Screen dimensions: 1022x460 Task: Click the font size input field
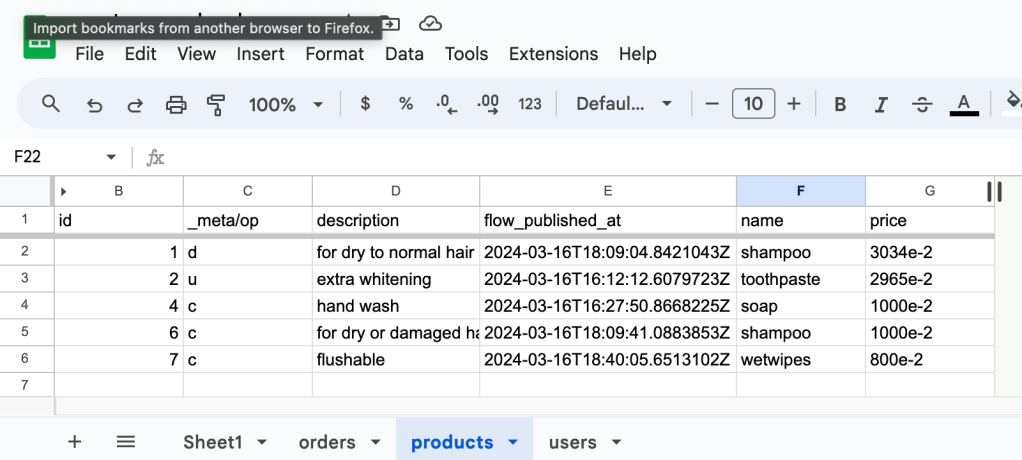click(753, 104)
